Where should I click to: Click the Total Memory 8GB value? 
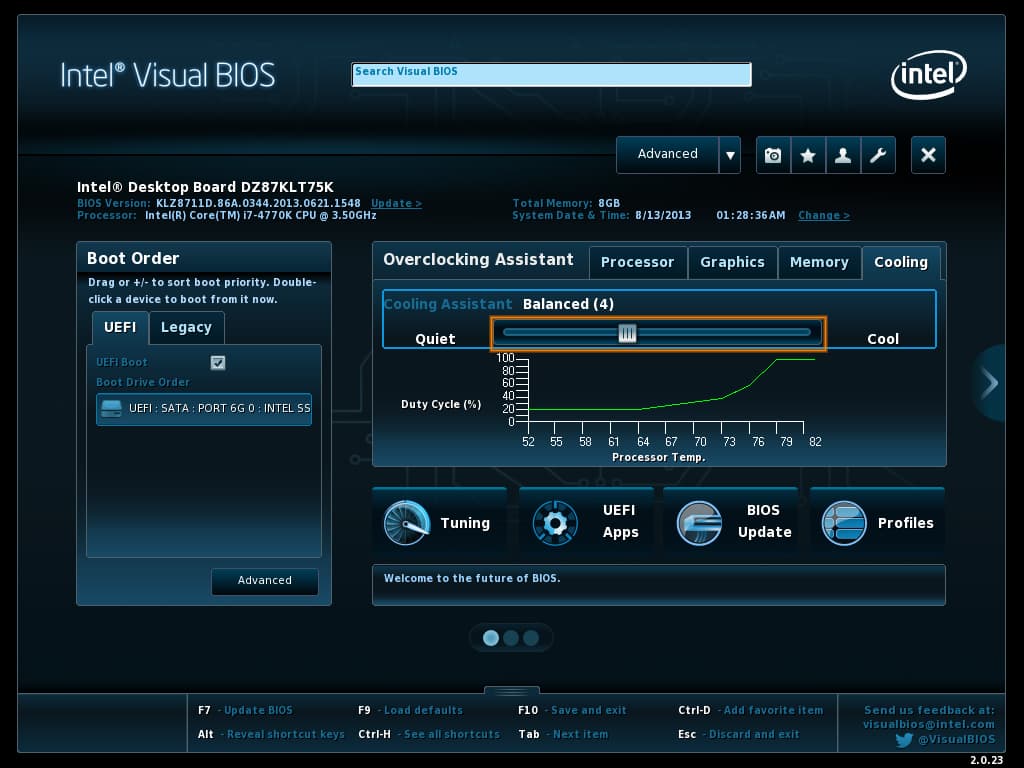pyautogui.click(x=609, y=204)
